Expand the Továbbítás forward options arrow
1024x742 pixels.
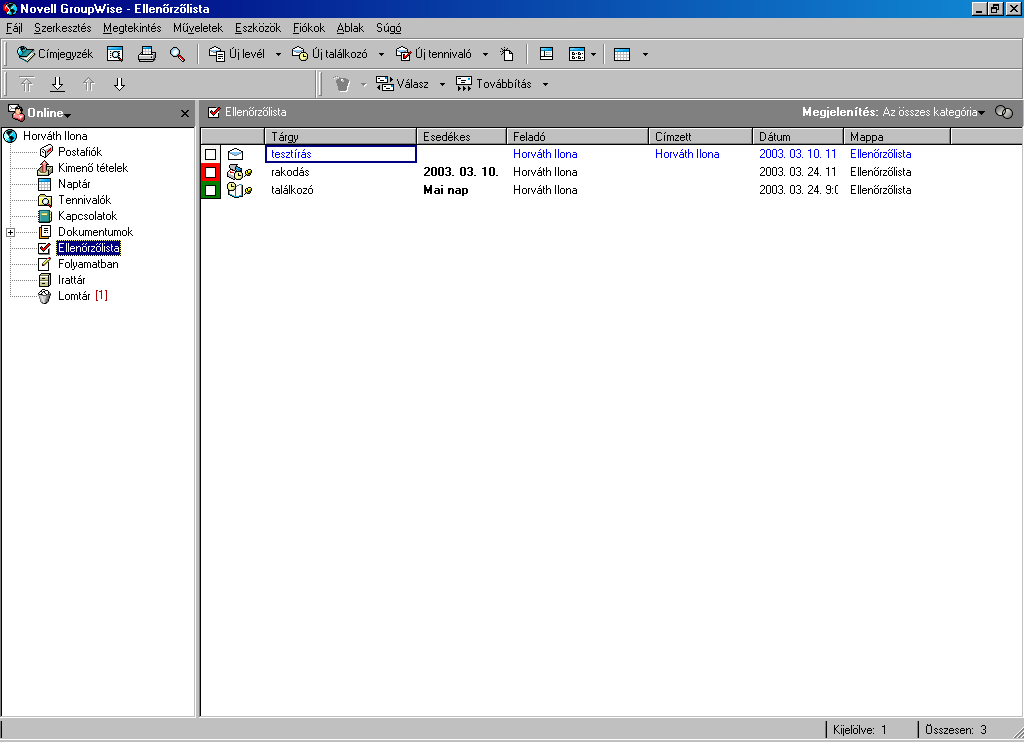pos(545,84)
